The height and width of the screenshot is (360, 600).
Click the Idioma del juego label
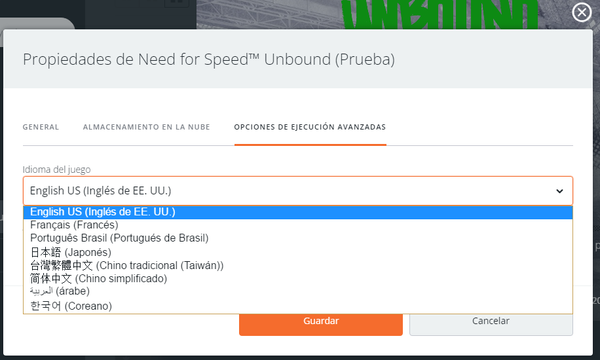(57, 169)
